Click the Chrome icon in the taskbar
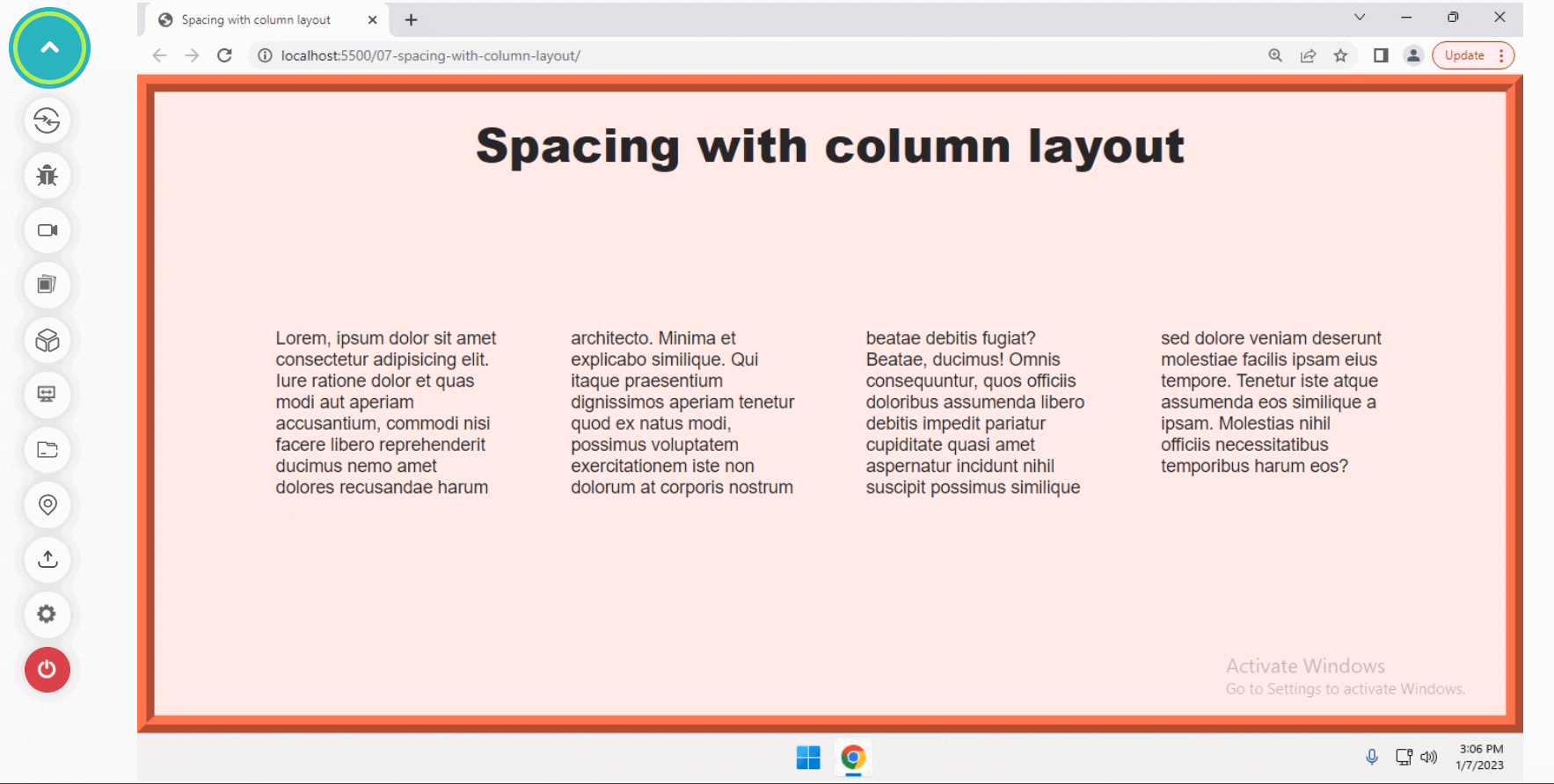Viewport: 1554px width, 784px height. pyautogui.click(x=853, y=758)
